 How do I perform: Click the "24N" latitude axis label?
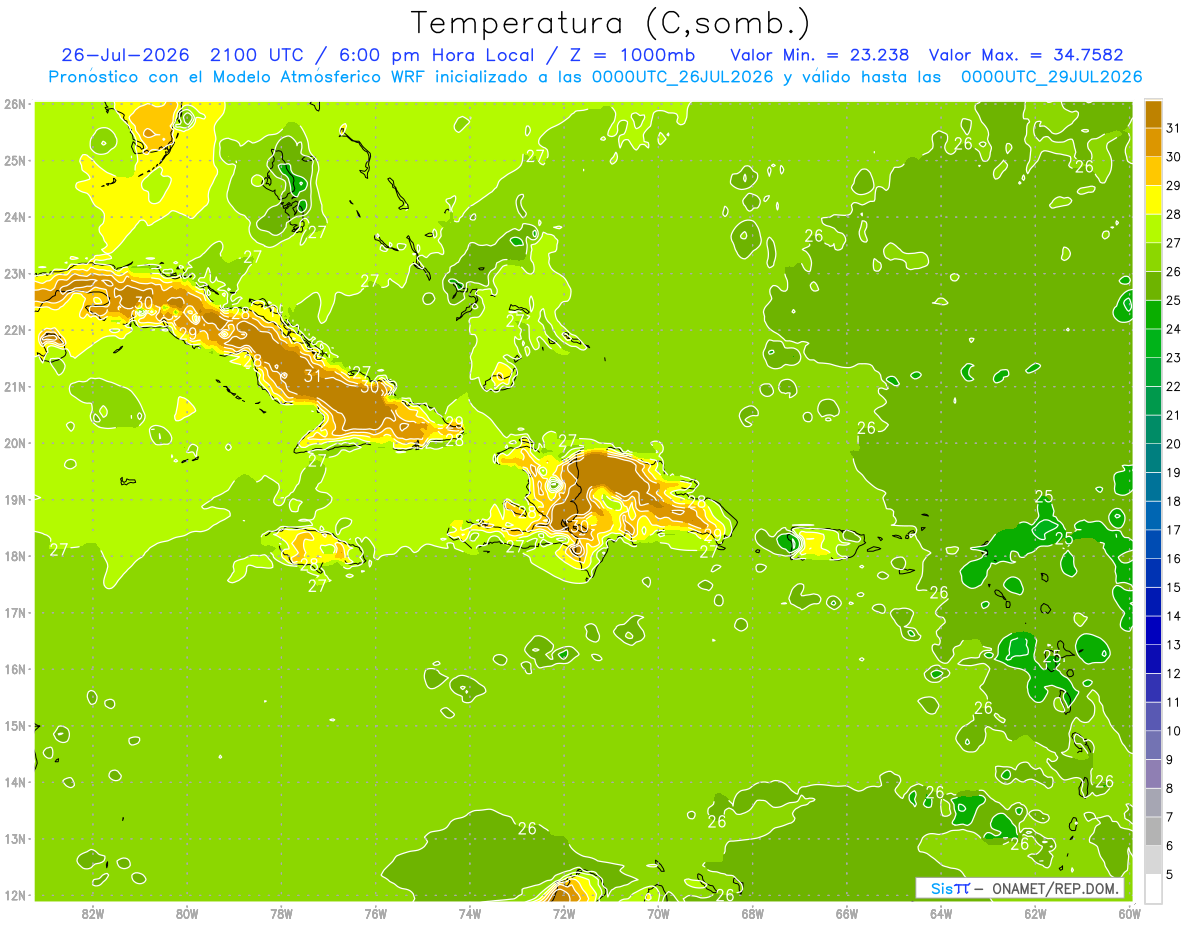coord(15,217)
